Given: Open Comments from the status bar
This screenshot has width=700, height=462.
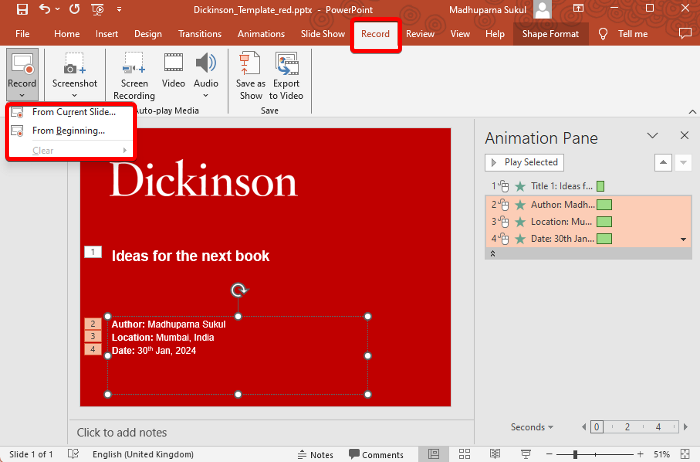Looking at the screenshot, I should 375,454.
